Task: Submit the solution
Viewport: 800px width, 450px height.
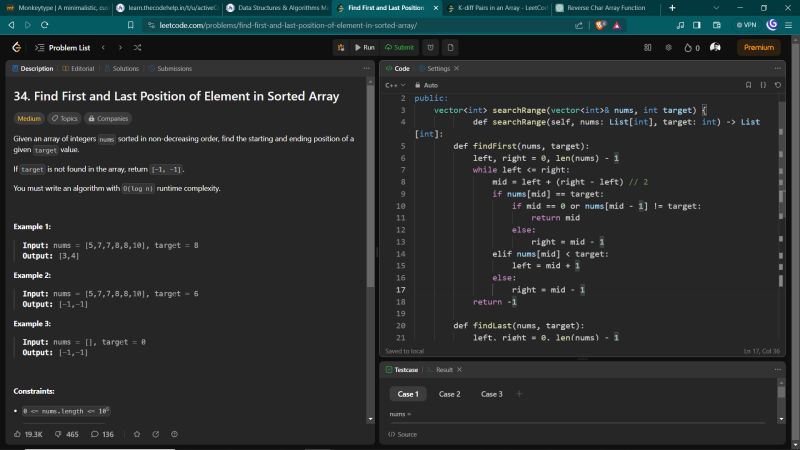Action: tap(399, 47)
